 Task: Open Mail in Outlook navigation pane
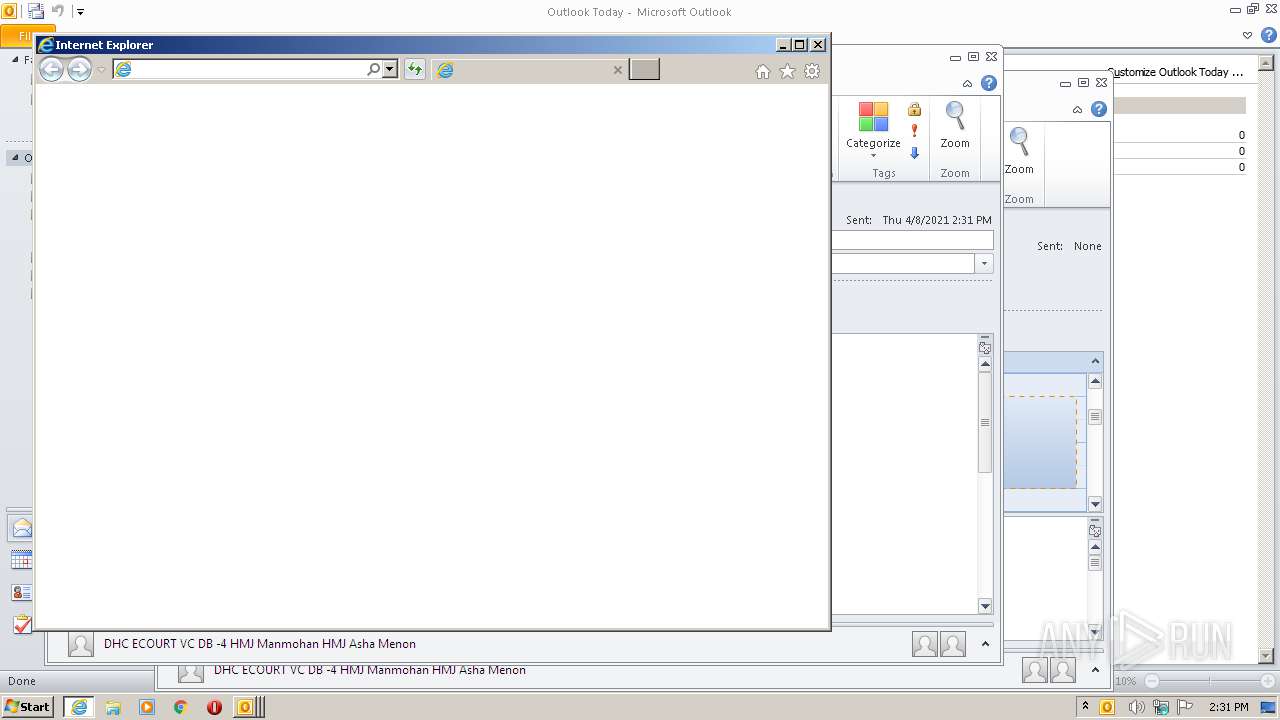tap(20, 528)
